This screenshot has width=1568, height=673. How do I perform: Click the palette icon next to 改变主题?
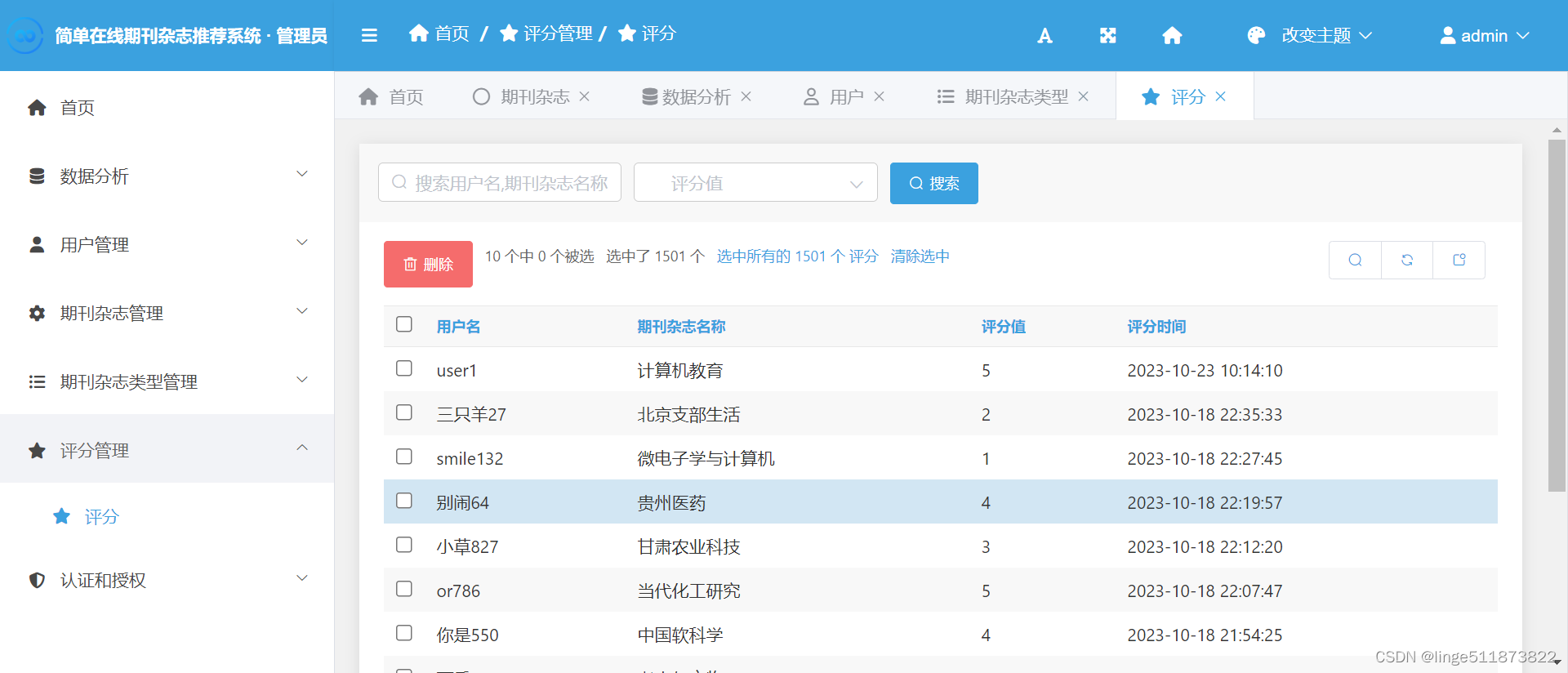1256,35
